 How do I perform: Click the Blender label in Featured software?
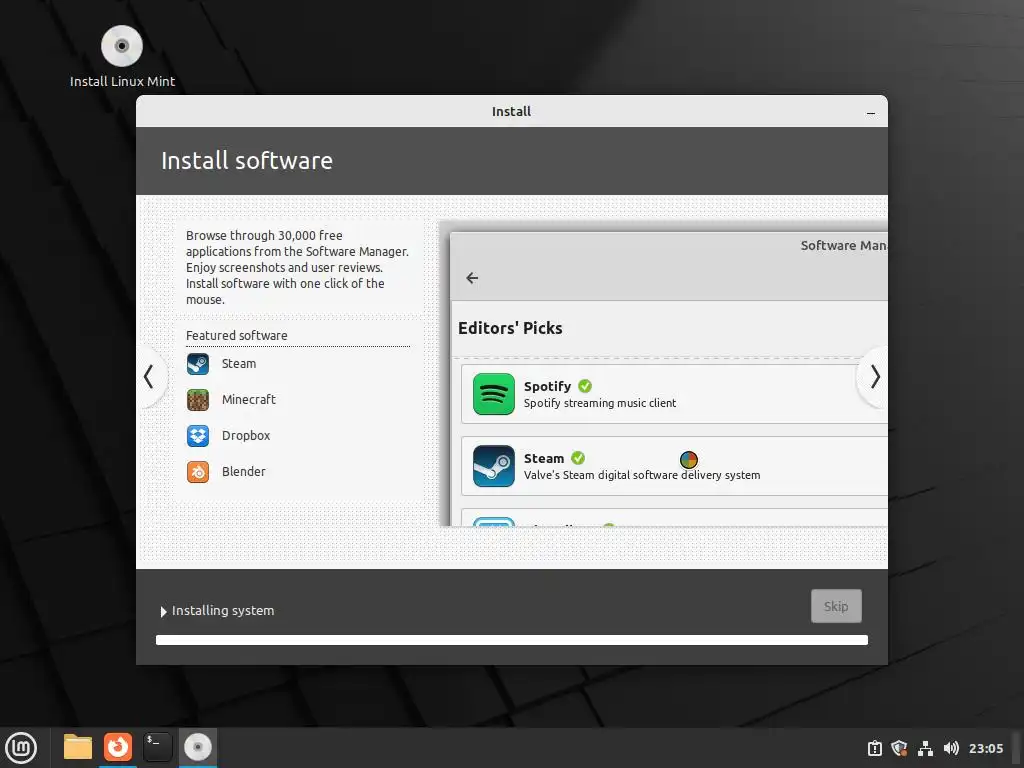click(244, 472)
